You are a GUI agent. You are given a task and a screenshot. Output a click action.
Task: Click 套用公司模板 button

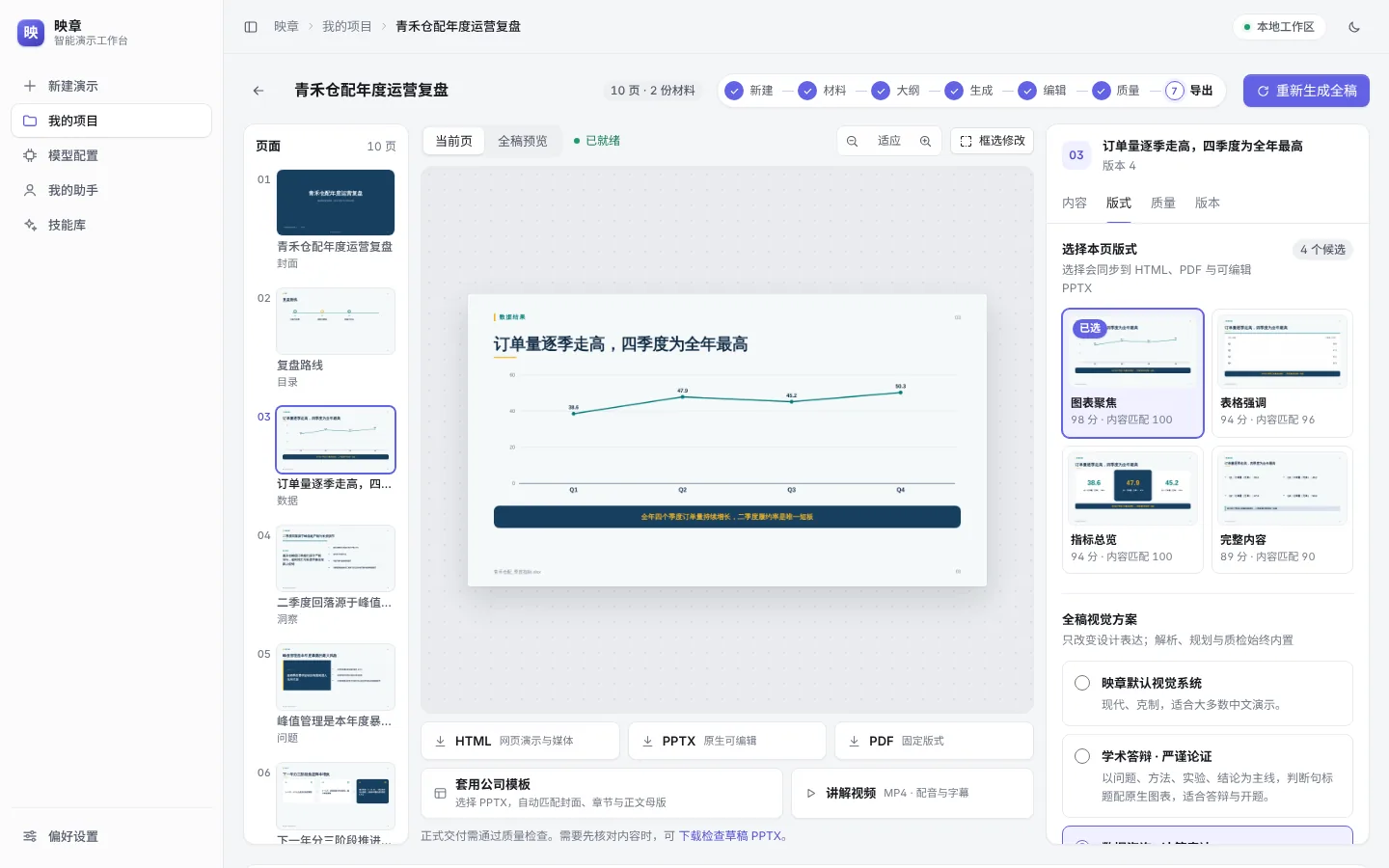(602, 793)
